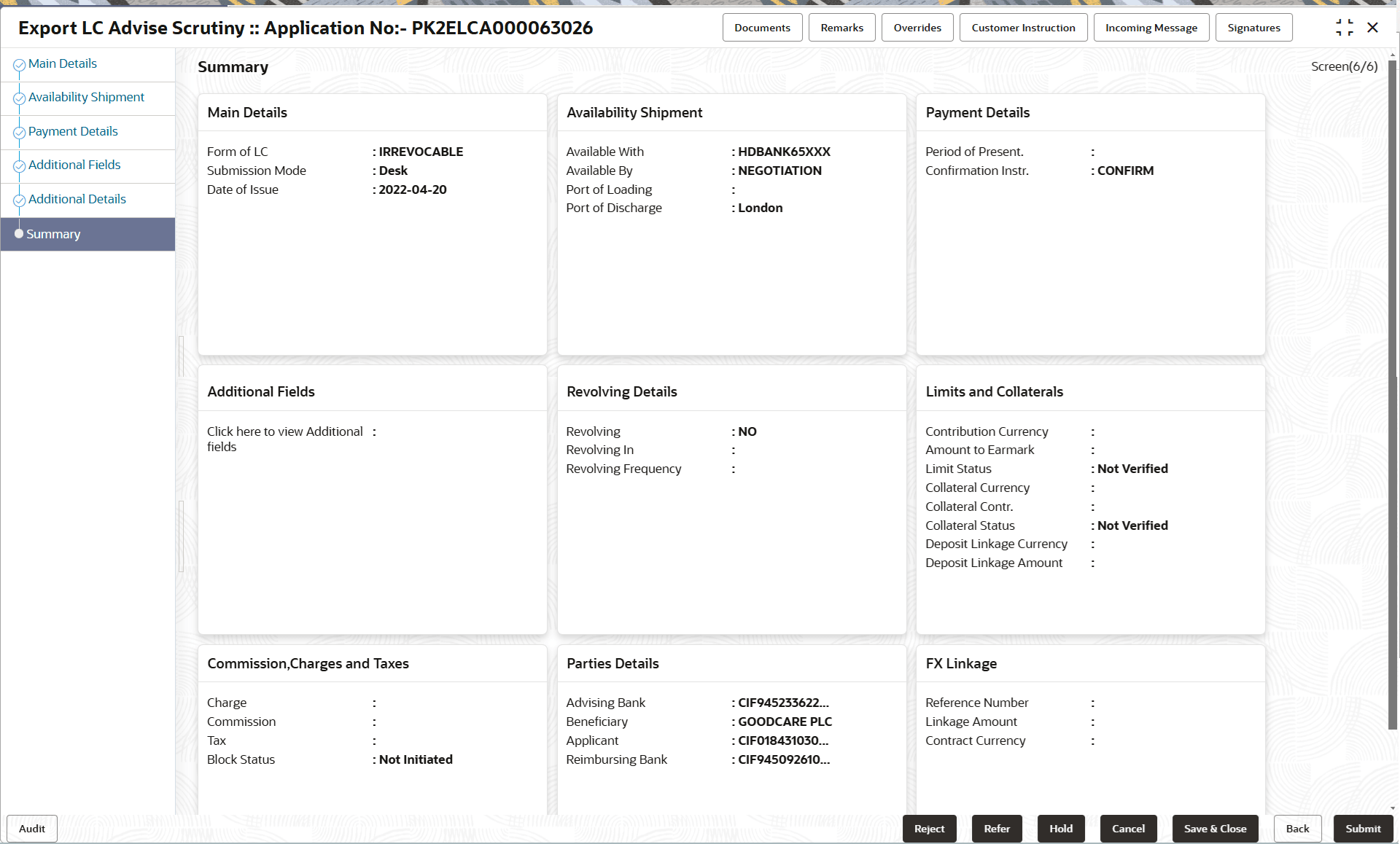Open the Signatures panel

(x=1253, y=27)
